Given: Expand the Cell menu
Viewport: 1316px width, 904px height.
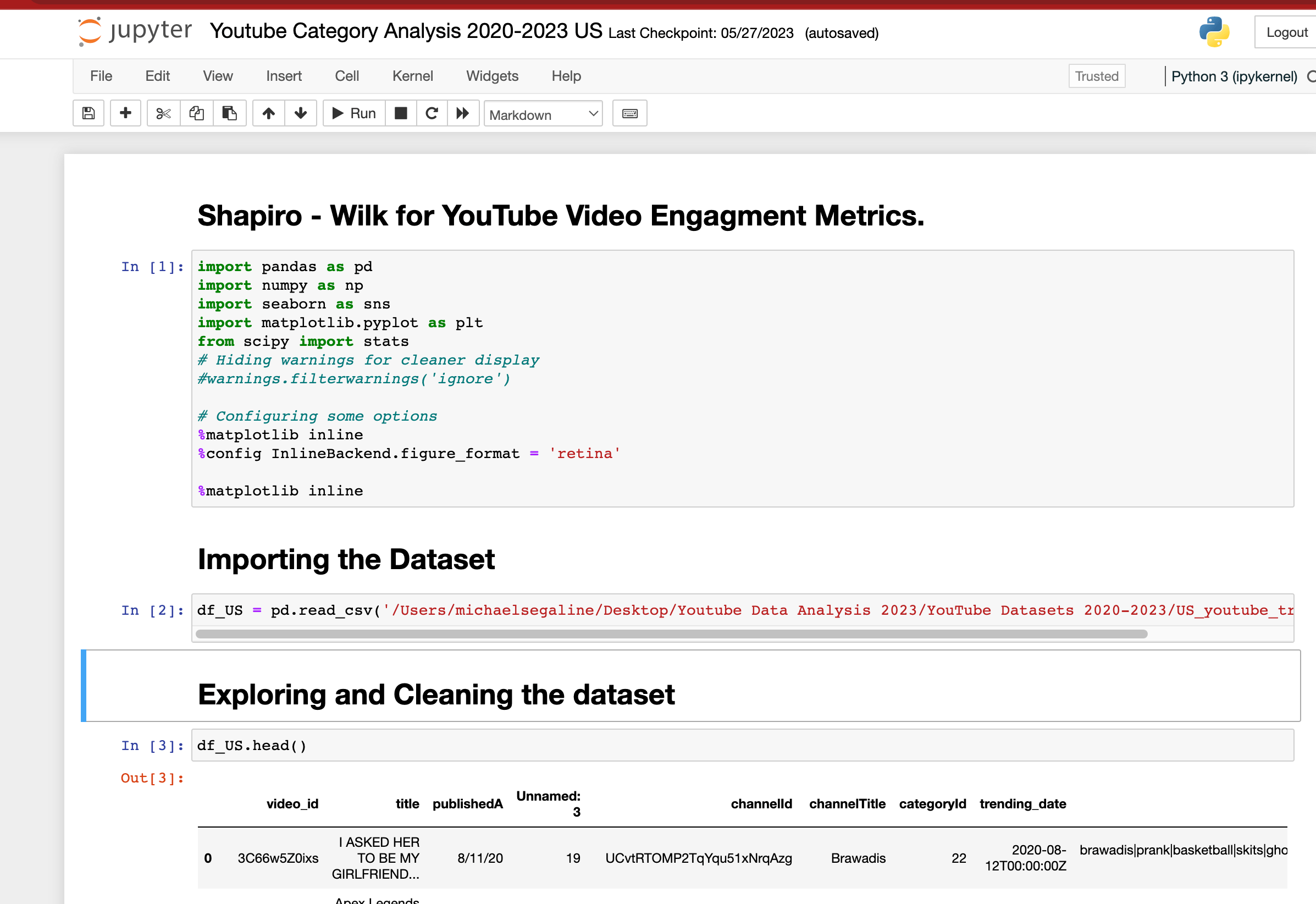Looking at the screenshot, I should coord(346,76).
